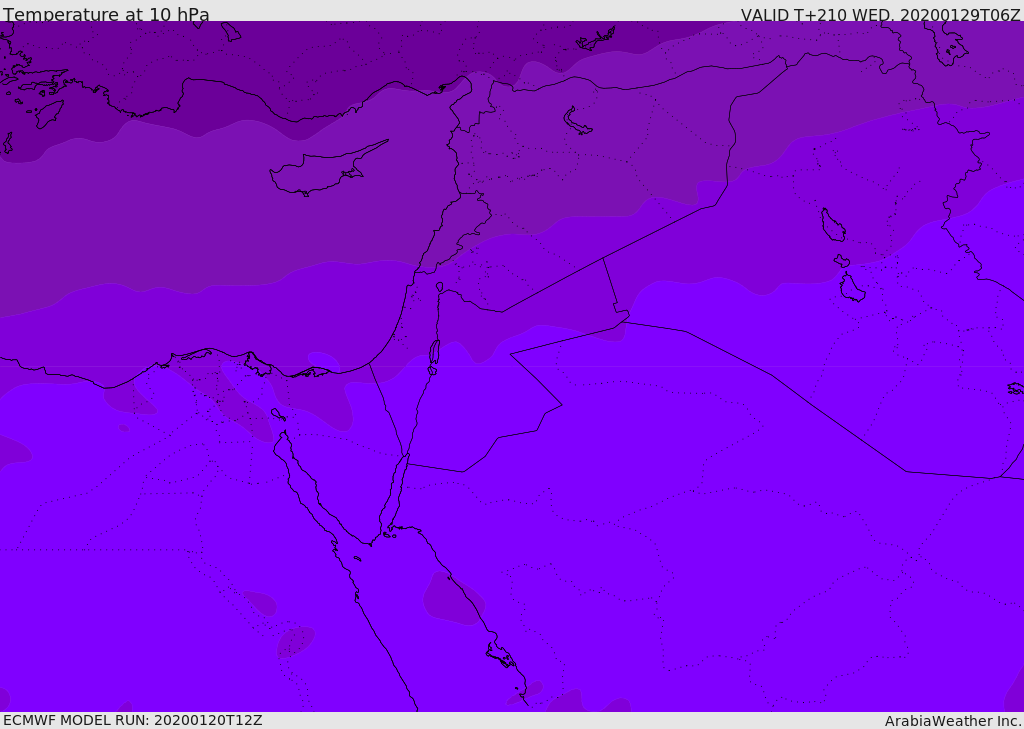Click the small islands off Saudi Red Sea coast
The image size is (1024, 729).
click(500, 655)
